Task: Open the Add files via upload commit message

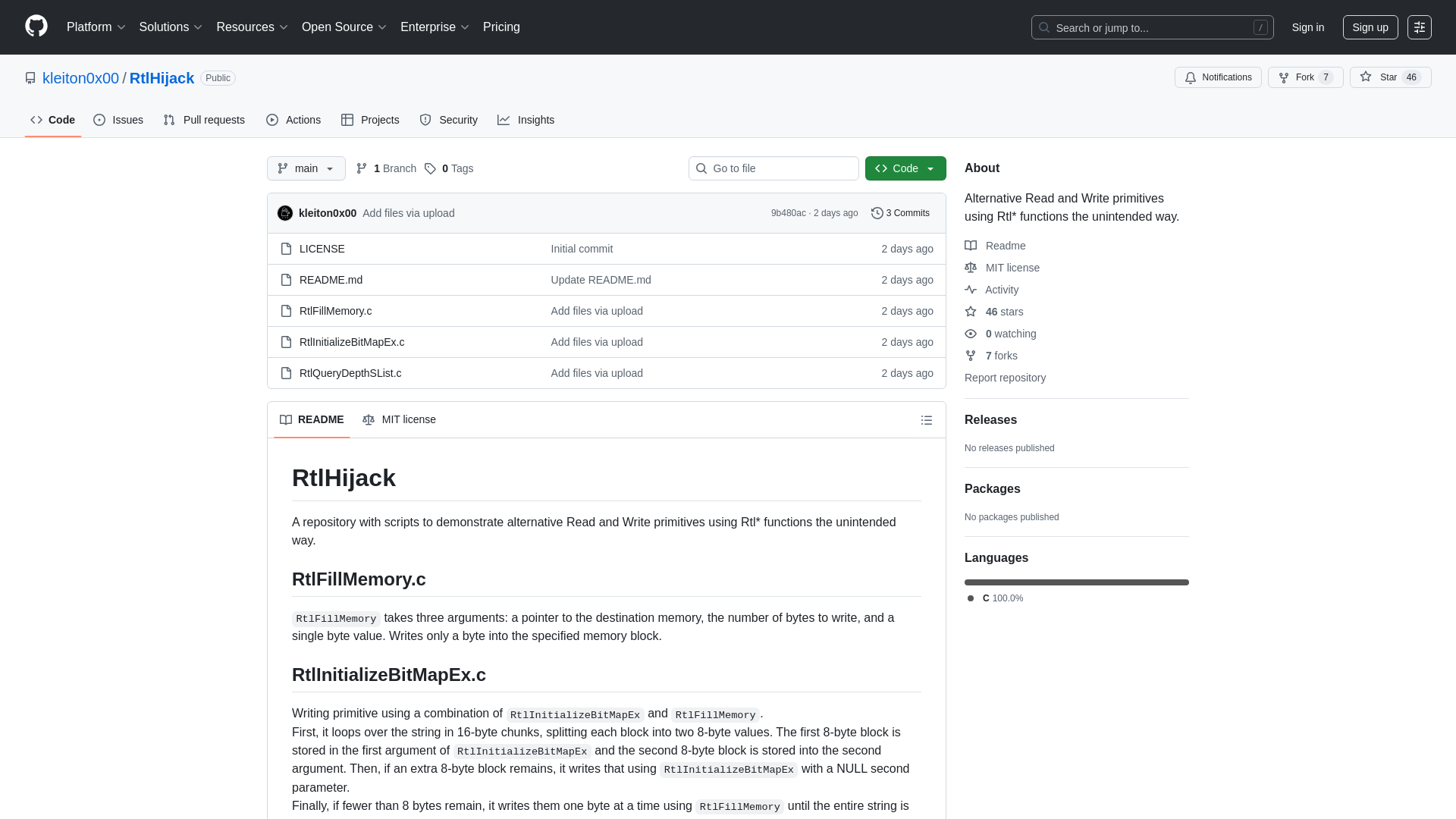Action: point(409,213)
